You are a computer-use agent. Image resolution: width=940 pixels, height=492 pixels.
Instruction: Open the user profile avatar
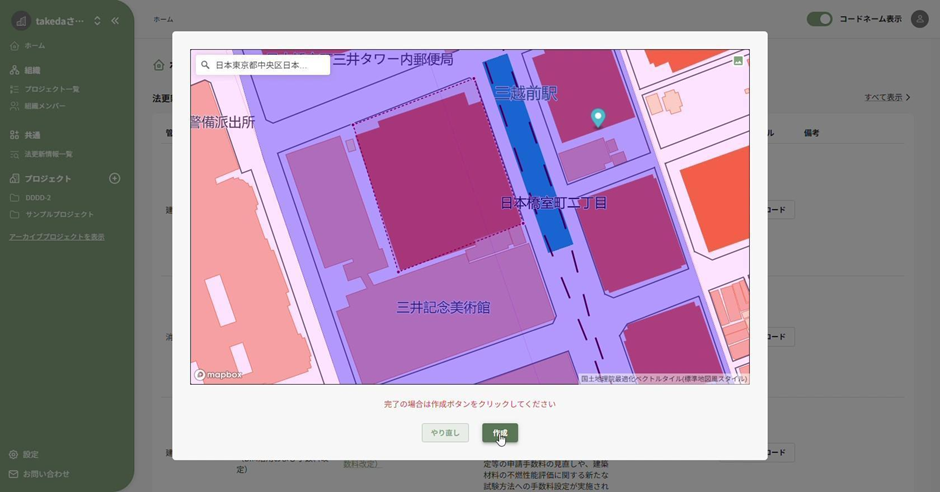pos(919,19)
